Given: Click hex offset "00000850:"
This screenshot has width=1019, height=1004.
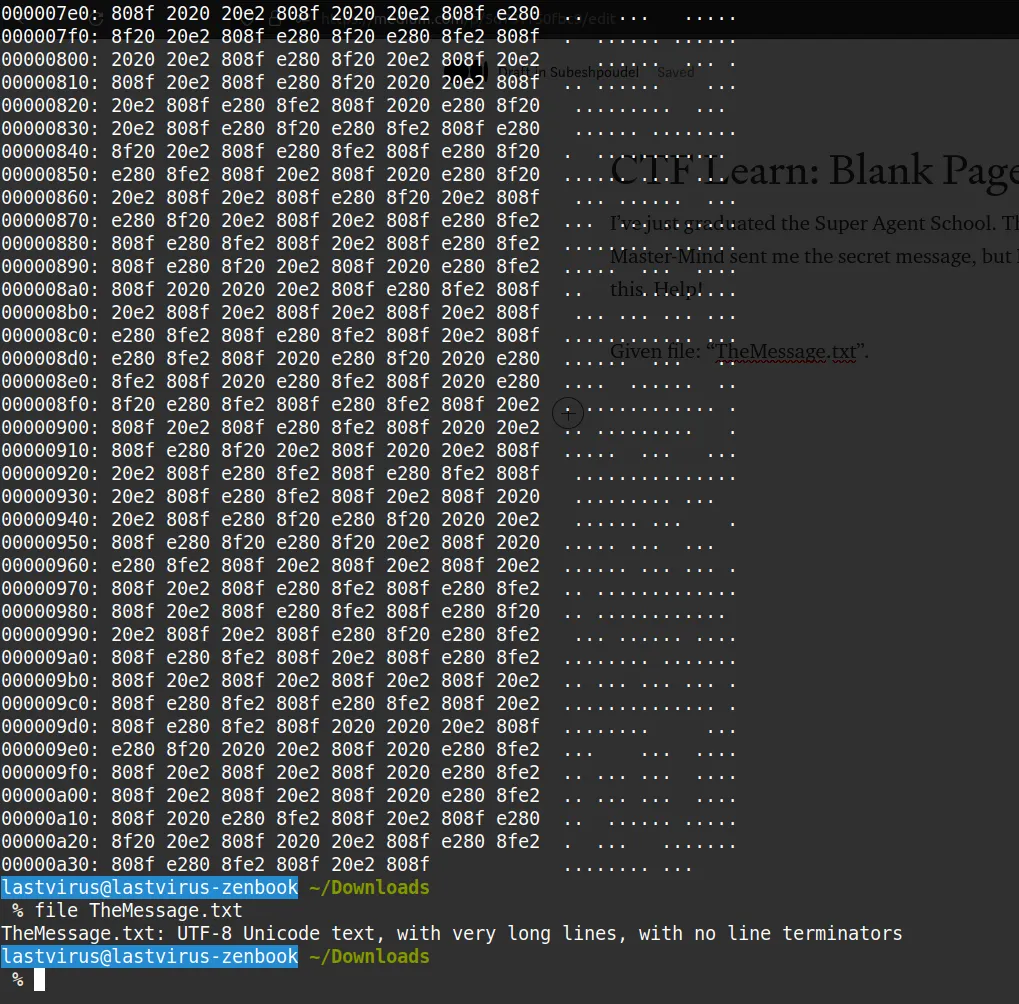Looking at the screenshot, I should [50, 174].
